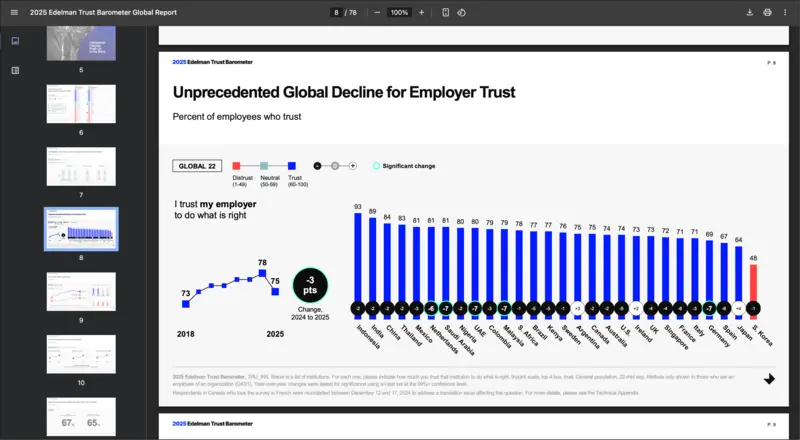
Task: Click the India bar valued 89
Action: click(372, 268)
